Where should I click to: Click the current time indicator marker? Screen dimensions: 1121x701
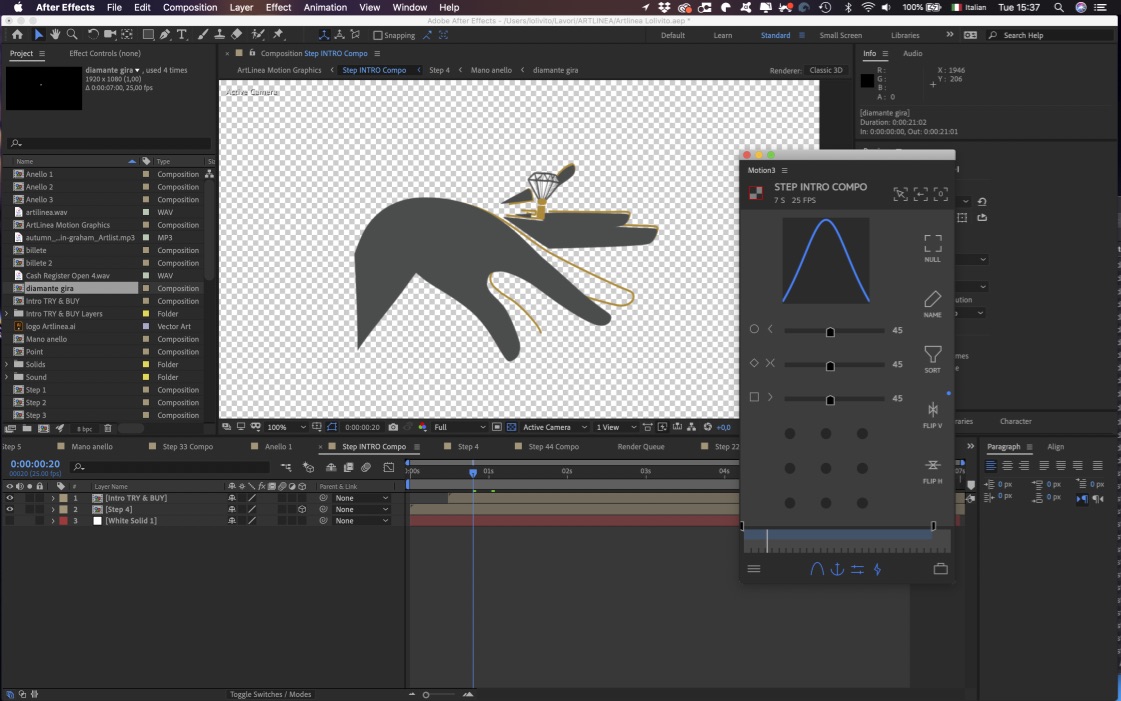[473, 472]
